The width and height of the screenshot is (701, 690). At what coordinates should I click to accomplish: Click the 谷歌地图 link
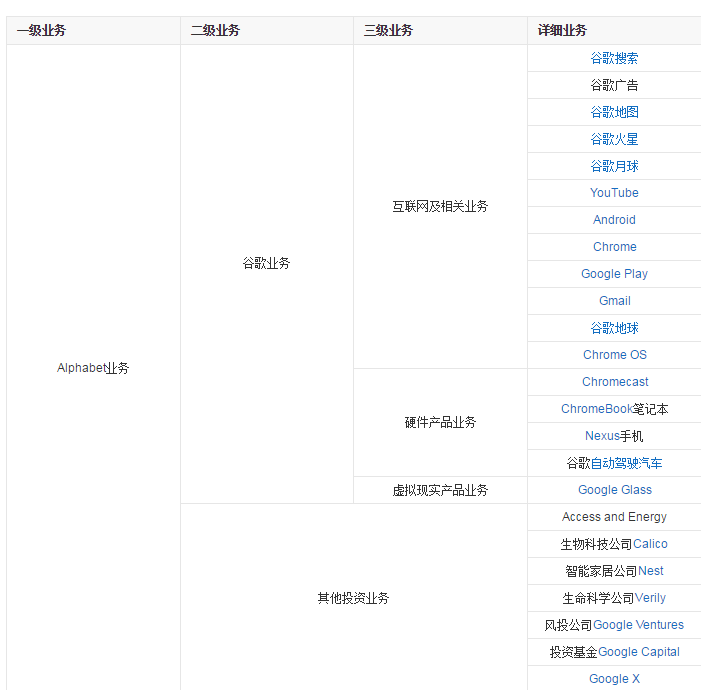coord(614,112)
